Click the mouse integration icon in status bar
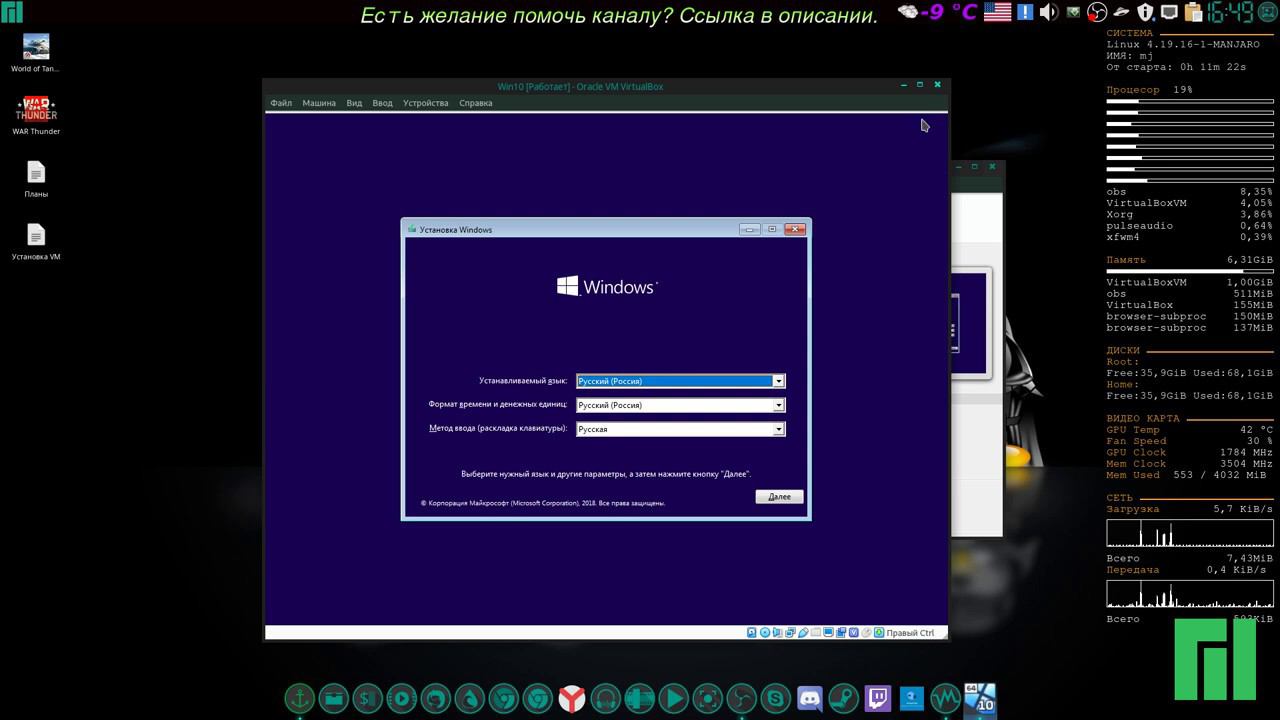The image size is (1280, 720). [866, 632]
